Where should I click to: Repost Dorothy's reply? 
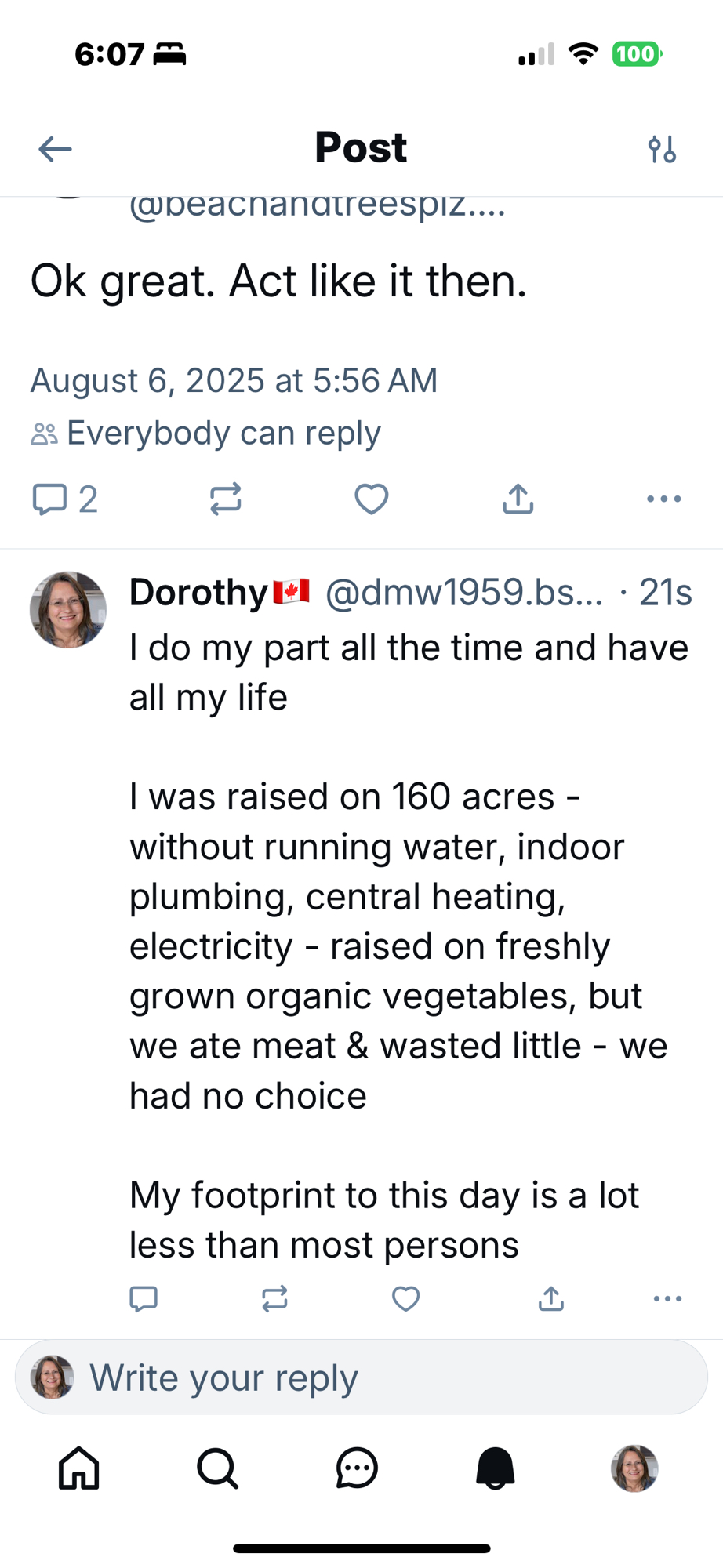tap(274, 1299)
